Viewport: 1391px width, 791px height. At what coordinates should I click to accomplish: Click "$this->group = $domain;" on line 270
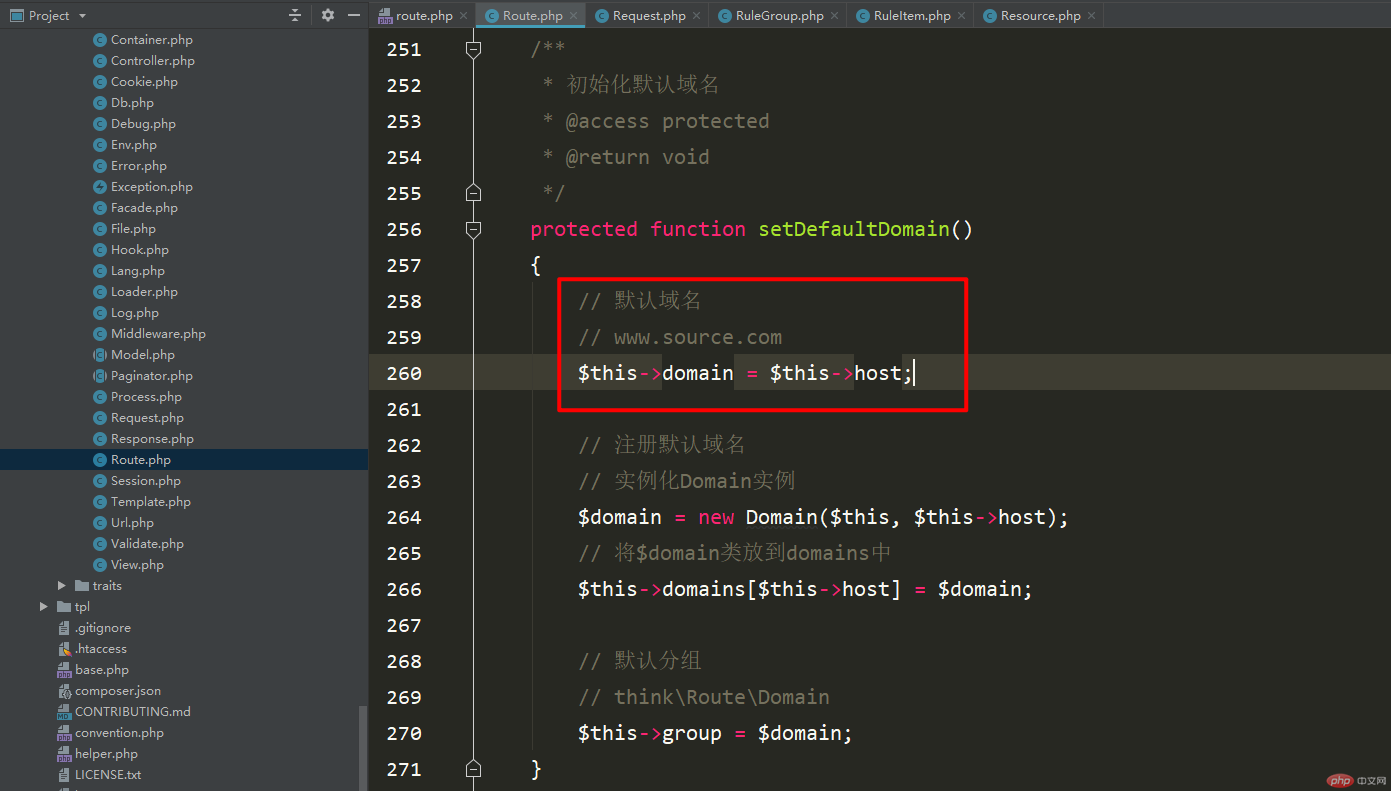click(715, 733)
